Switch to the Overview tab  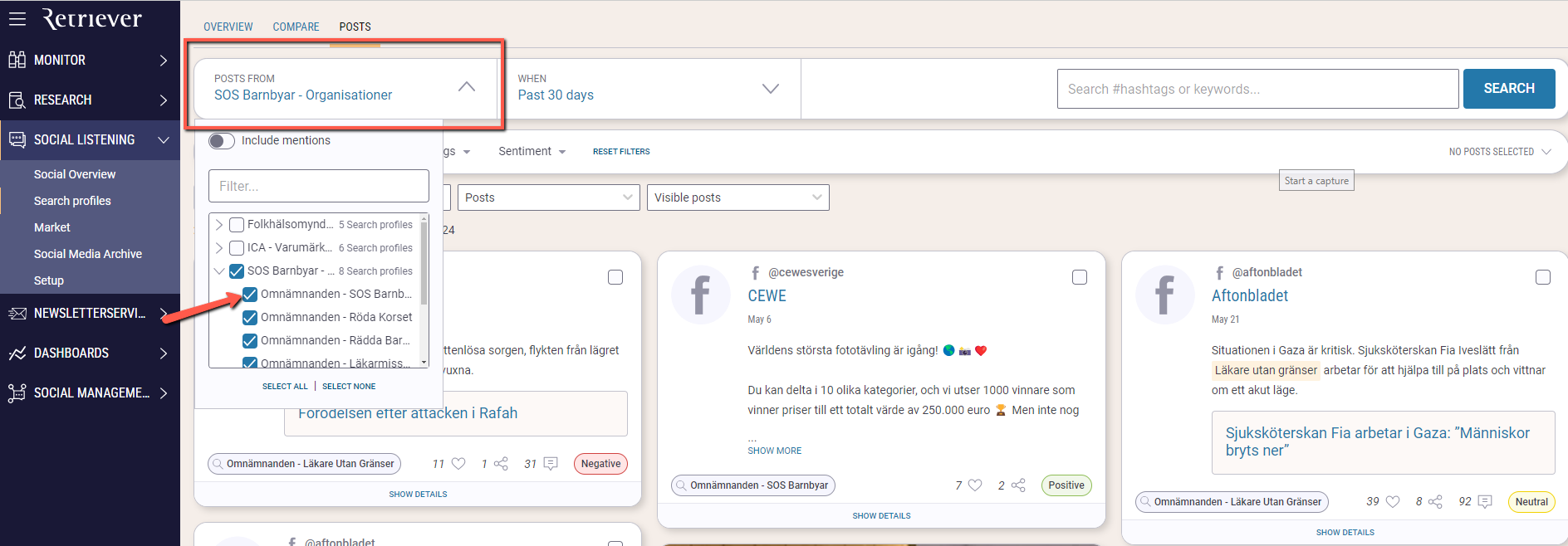tap(228, 27)
